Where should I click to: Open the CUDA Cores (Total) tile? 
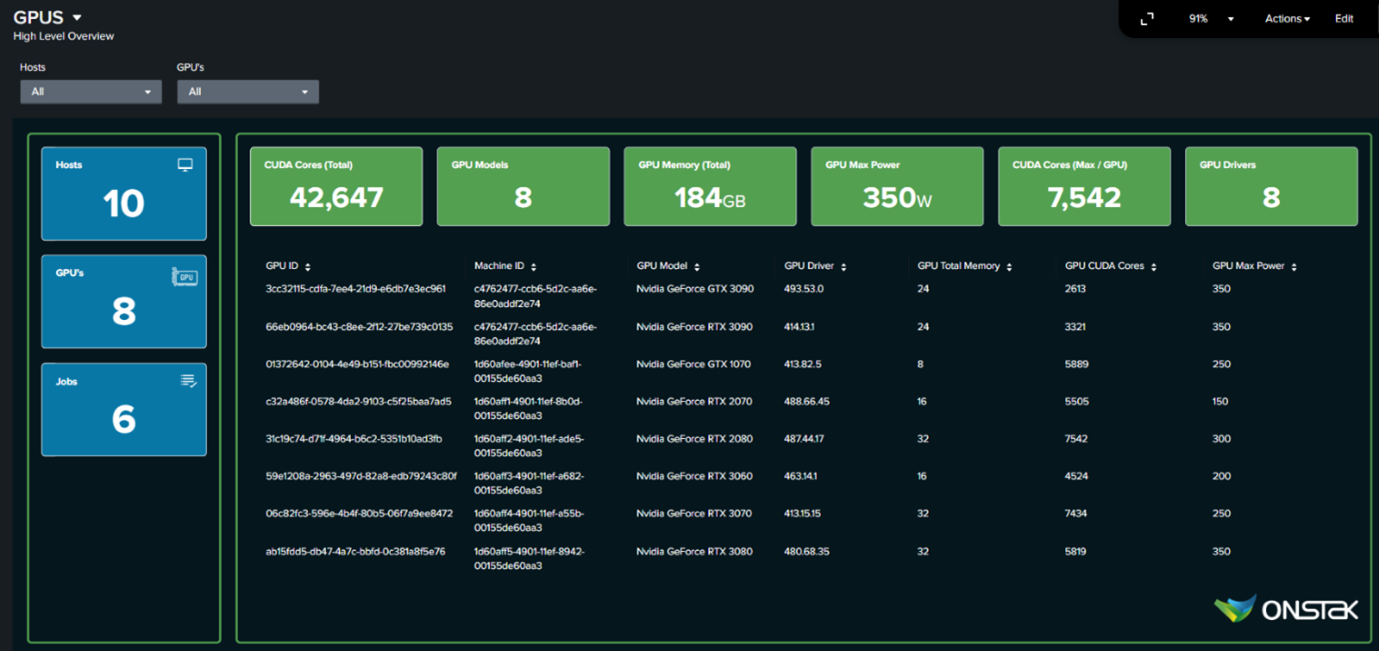336,186
